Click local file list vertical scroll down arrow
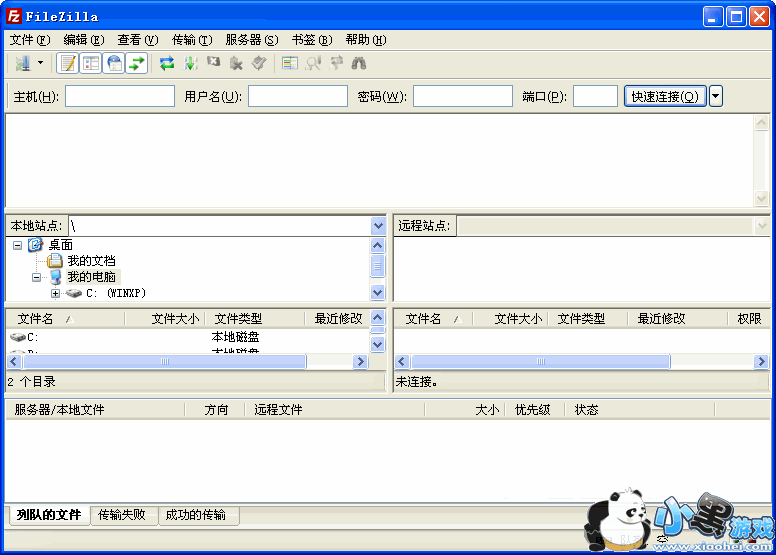The height and width of the screenshot is (555, 776). [x=378, y=344]
